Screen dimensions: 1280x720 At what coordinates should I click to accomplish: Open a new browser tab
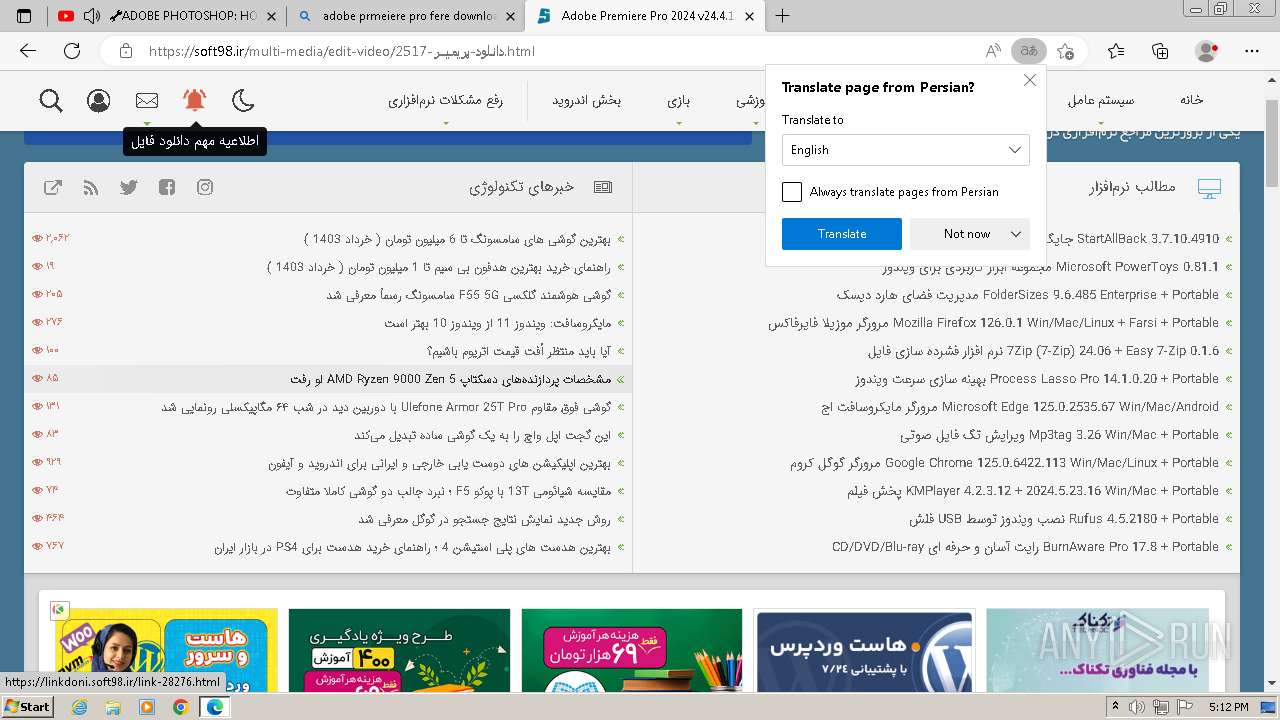click(783, 16)
